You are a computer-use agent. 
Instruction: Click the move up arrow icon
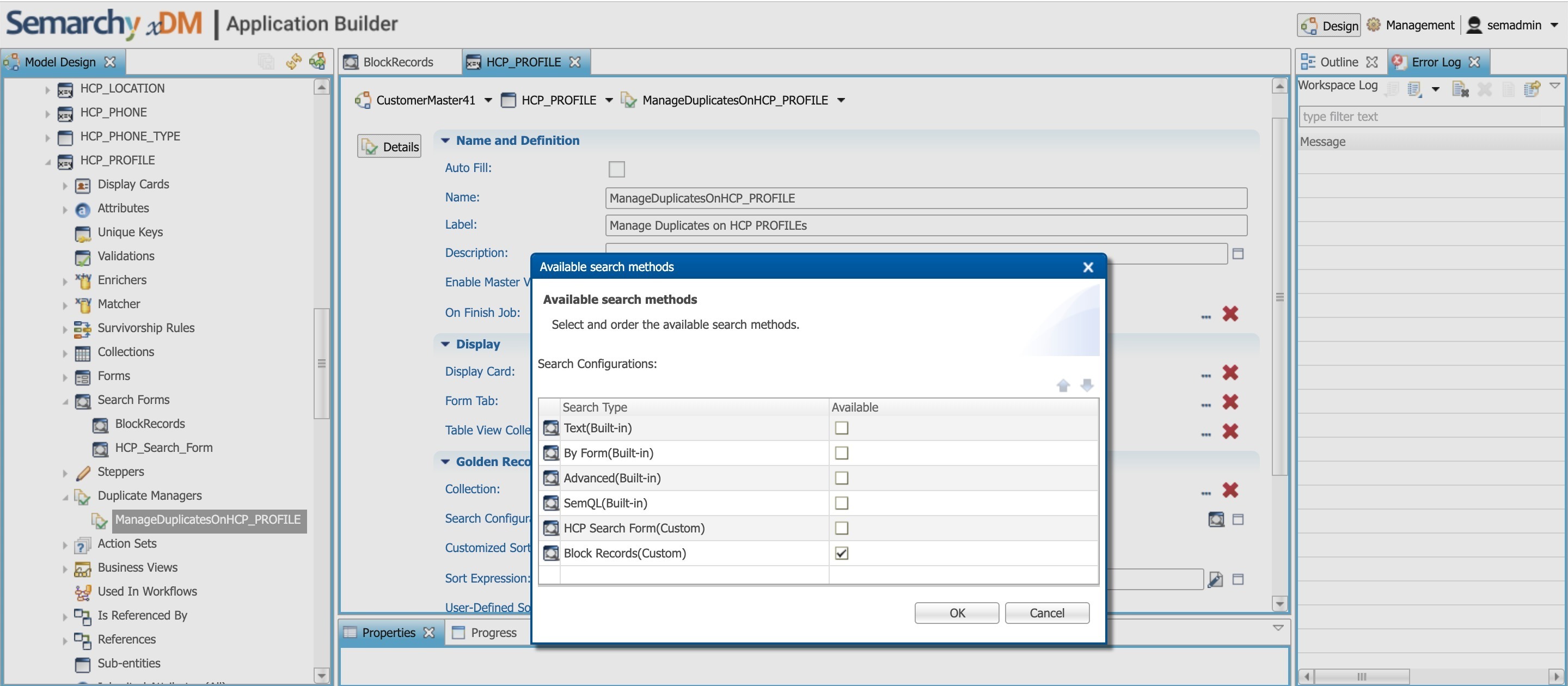click(x=1063, y=385)
